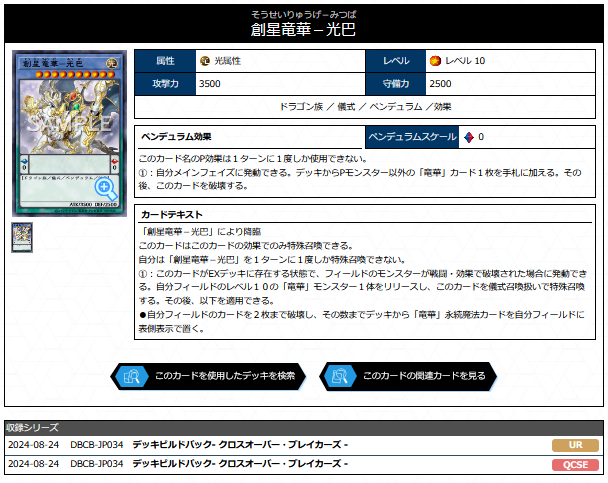Click the related cards icon on the right button

[340, 376]
